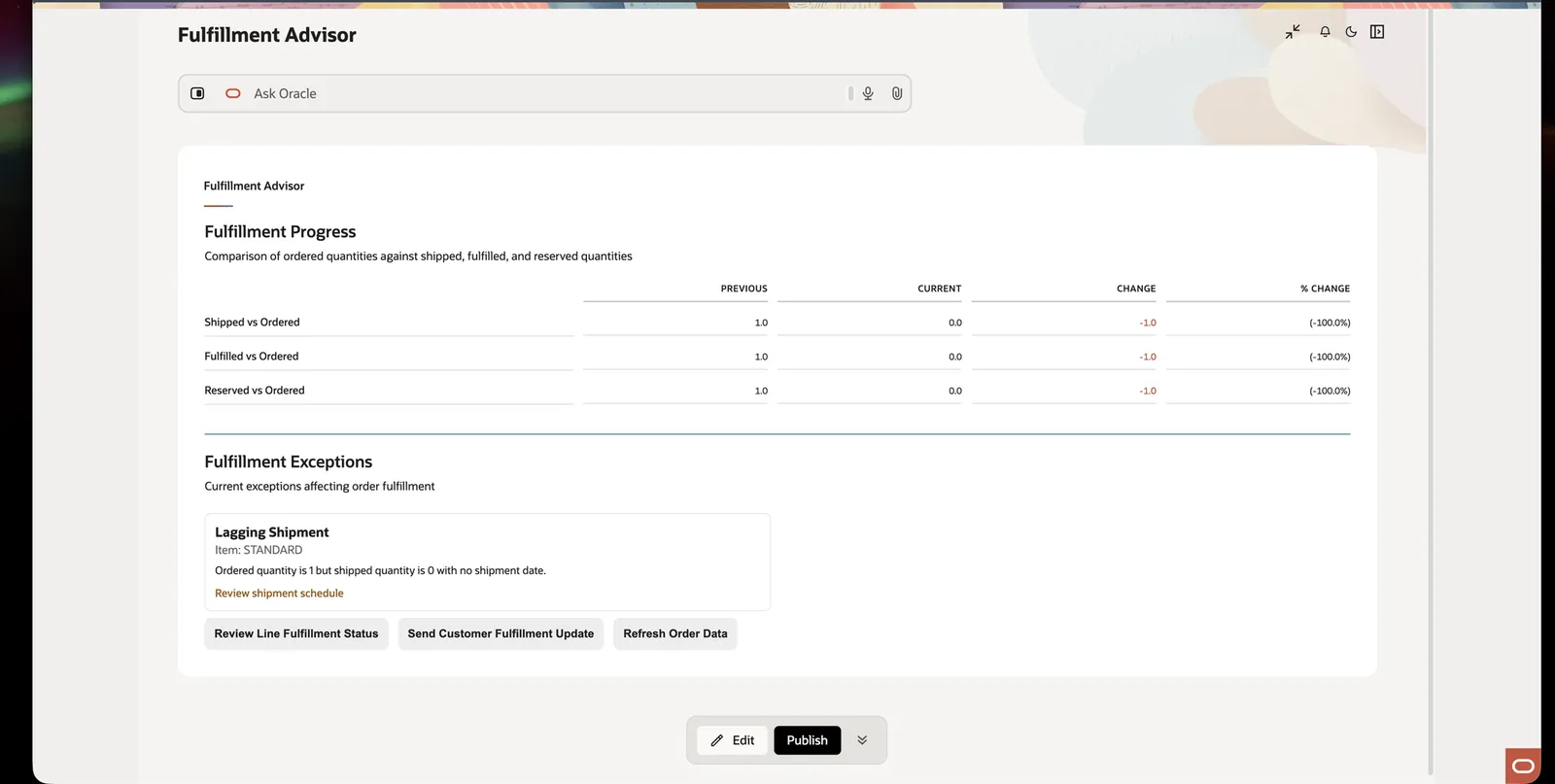1555x784 pixels.
Task: Click the % CHANGE column header
Action: click(x=1325, y=289)
